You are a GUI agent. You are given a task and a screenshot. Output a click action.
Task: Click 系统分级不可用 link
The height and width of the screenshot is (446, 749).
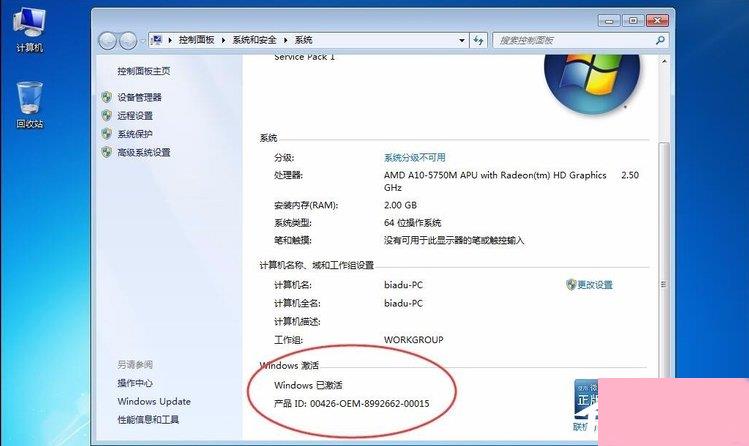coord(415,158)
